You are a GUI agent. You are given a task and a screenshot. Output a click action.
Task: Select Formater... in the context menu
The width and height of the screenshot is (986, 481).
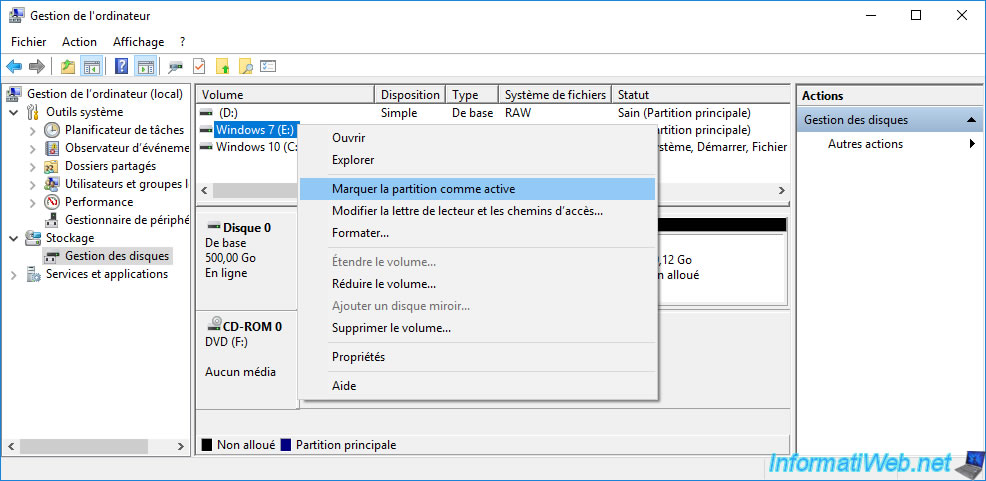click(360, 233)
